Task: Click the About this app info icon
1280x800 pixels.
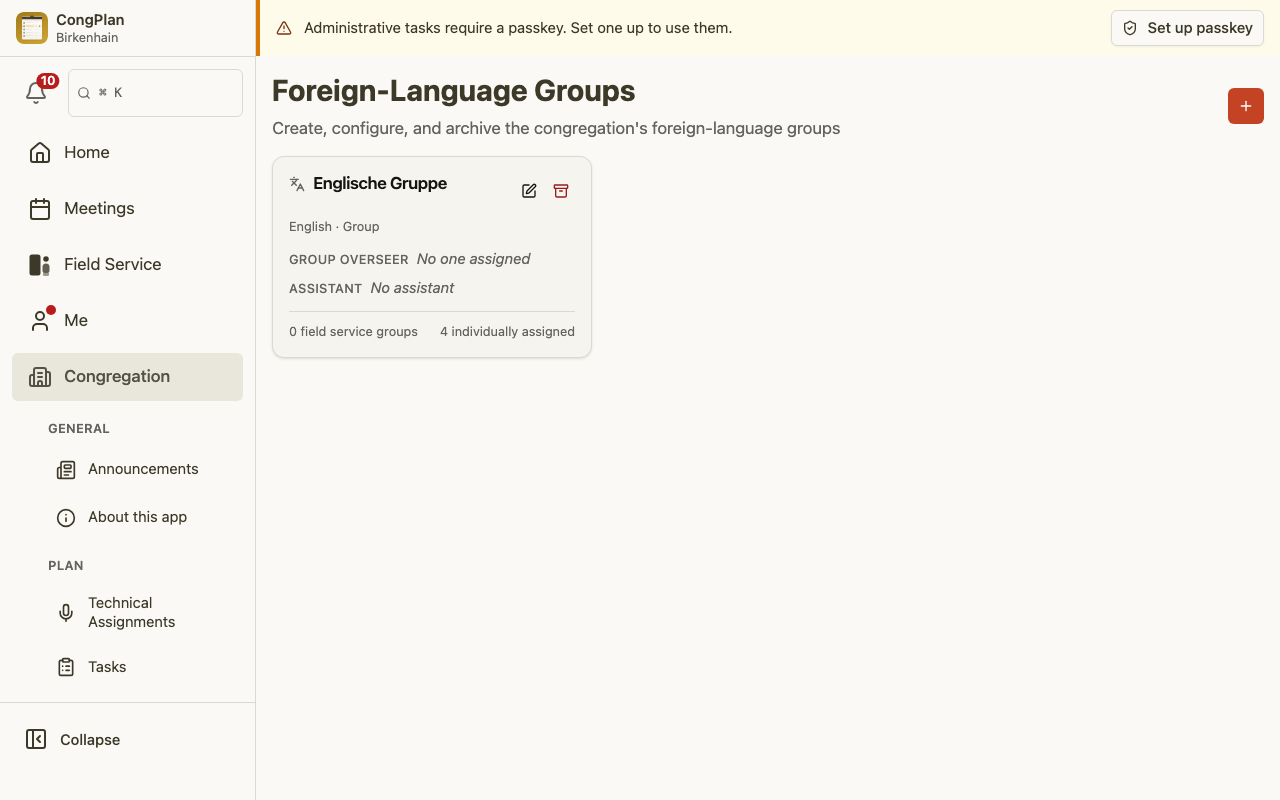Action: click(x=66, y=517)
